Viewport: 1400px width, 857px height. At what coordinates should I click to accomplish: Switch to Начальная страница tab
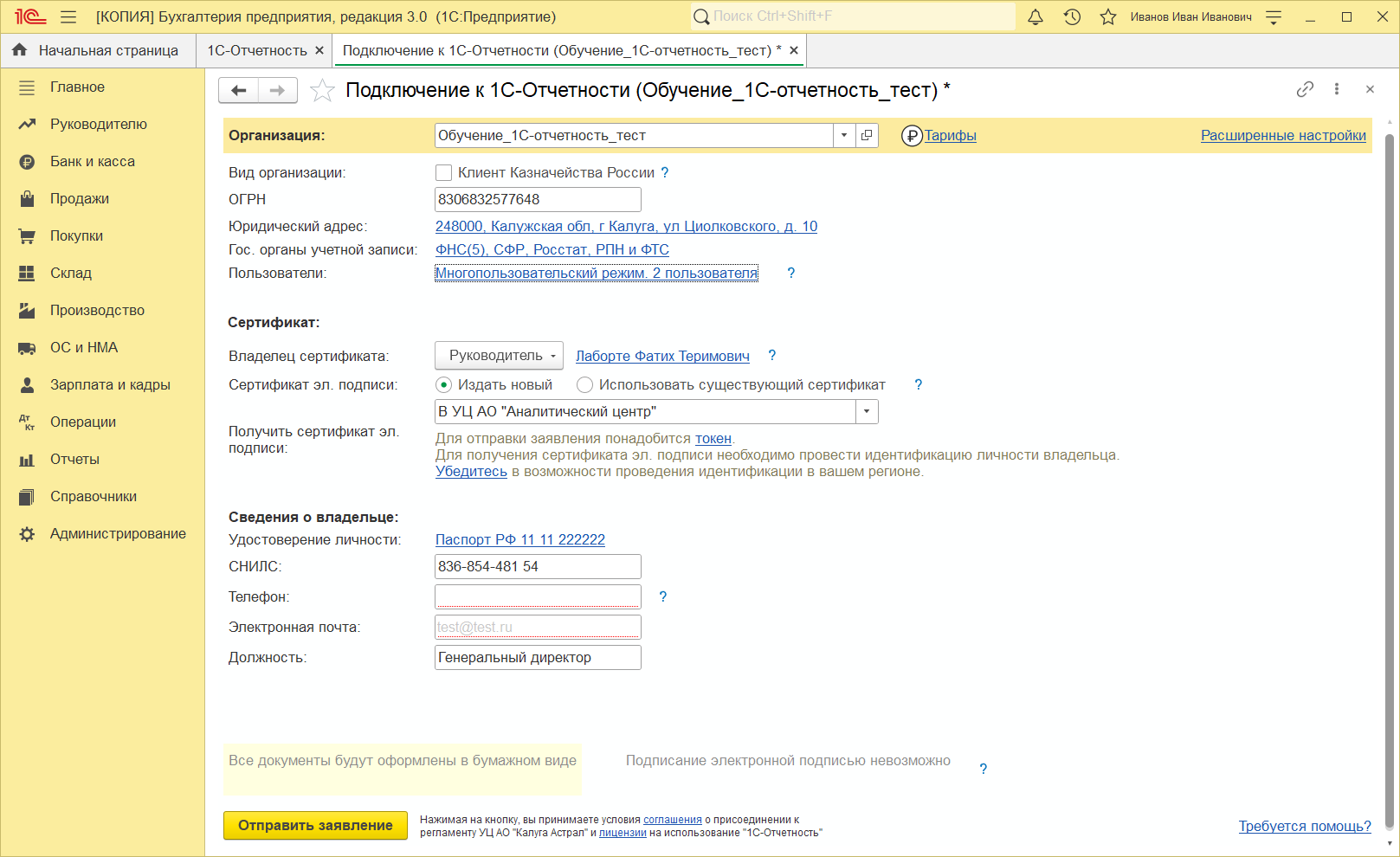coord(98,51)
